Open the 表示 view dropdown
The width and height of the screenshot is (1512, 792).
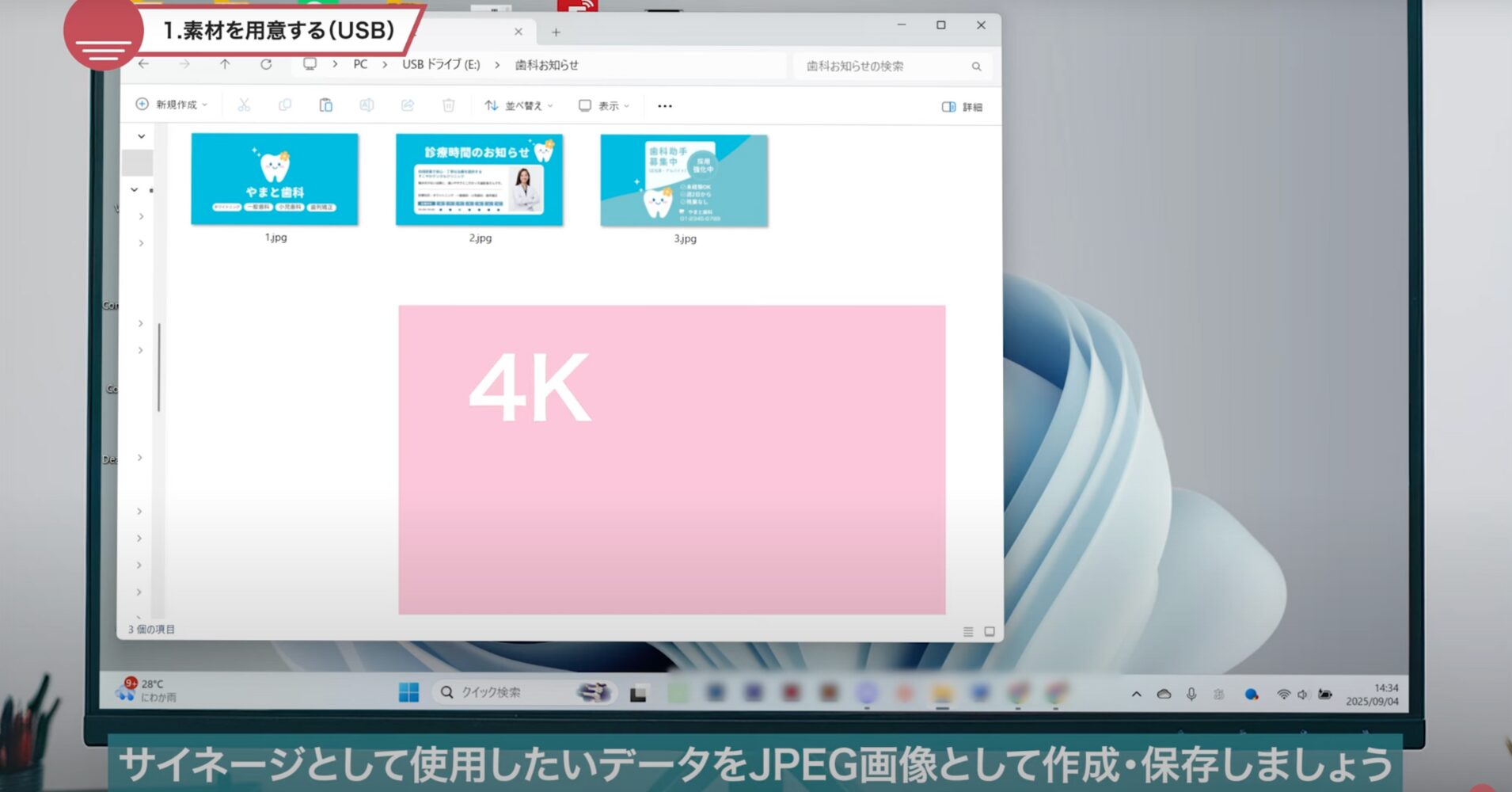pos(604,105)
